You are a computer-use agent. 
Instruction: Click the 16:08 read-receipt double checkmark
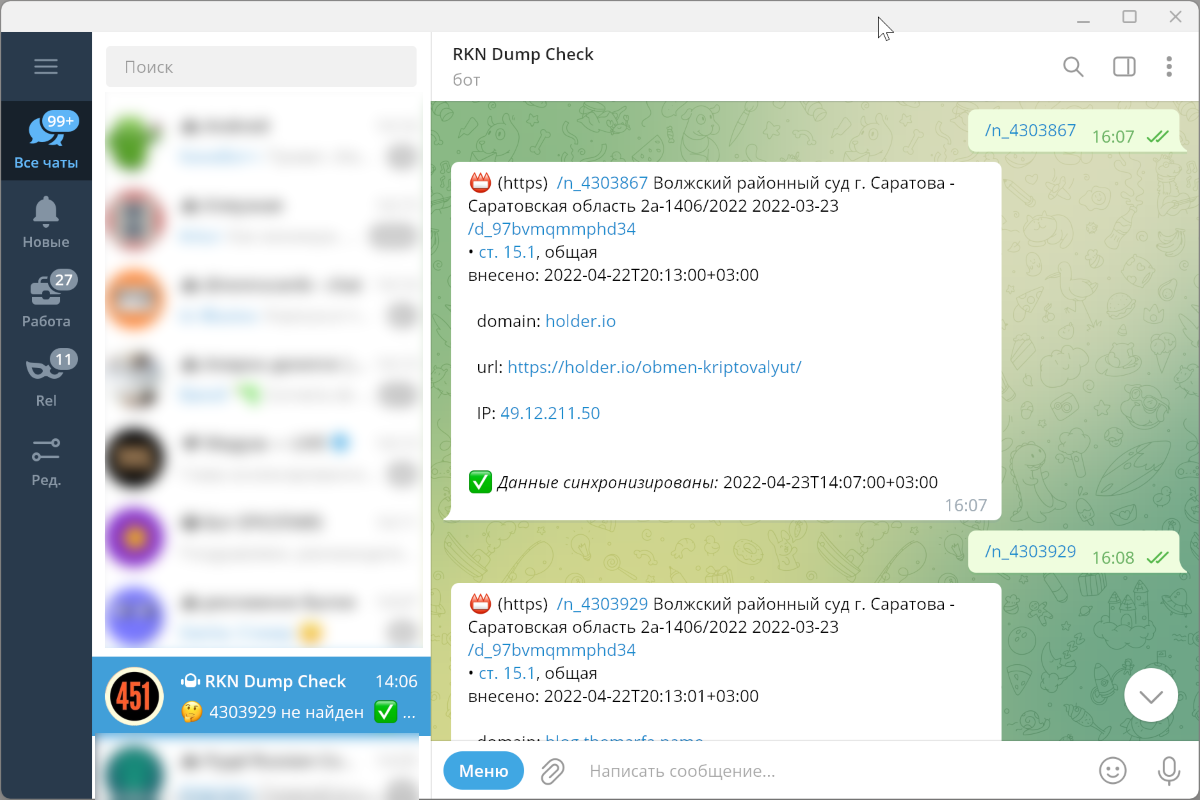coord(1158,558)
